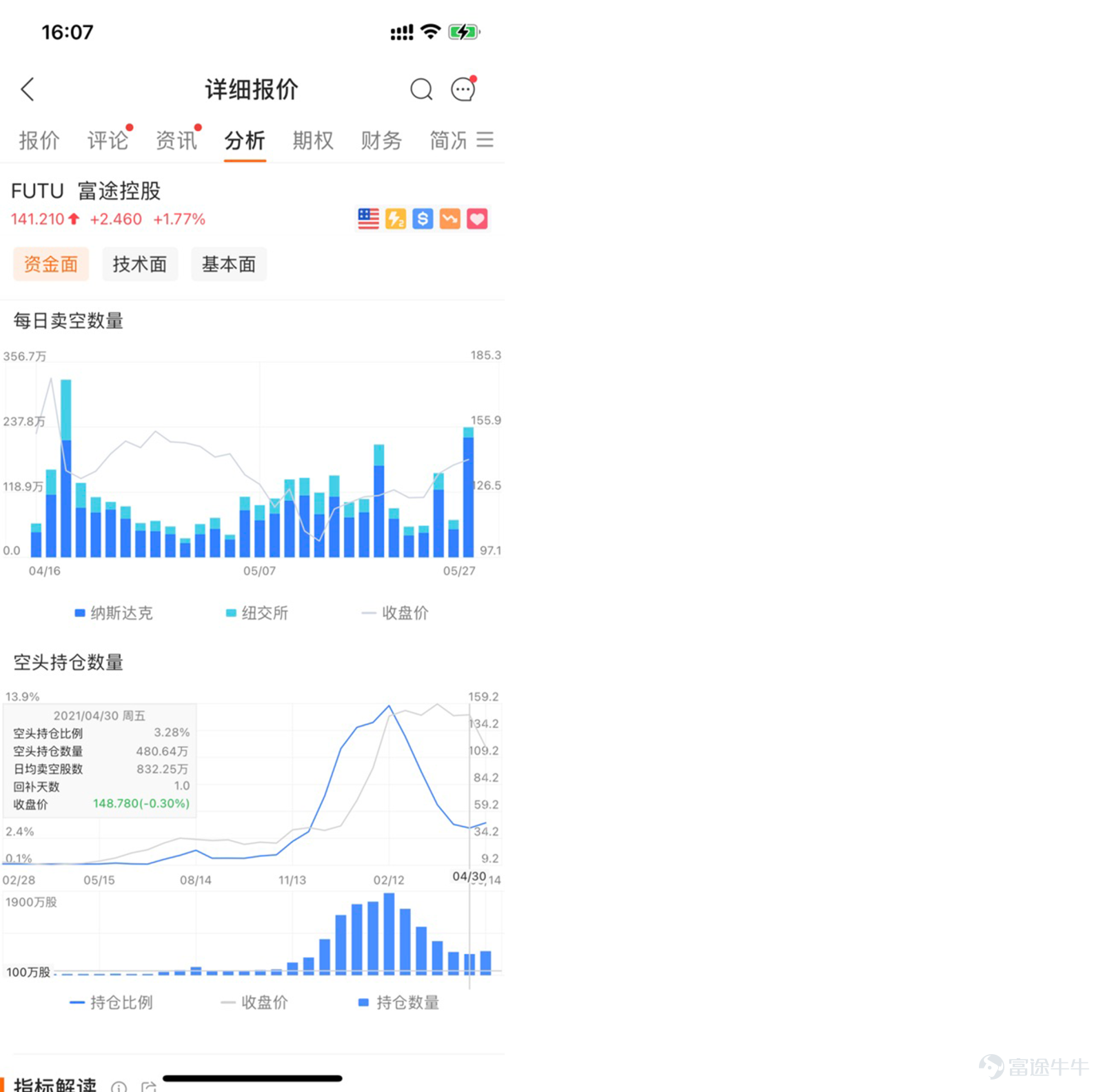Switch to the 期权 tab

(313, 140)
